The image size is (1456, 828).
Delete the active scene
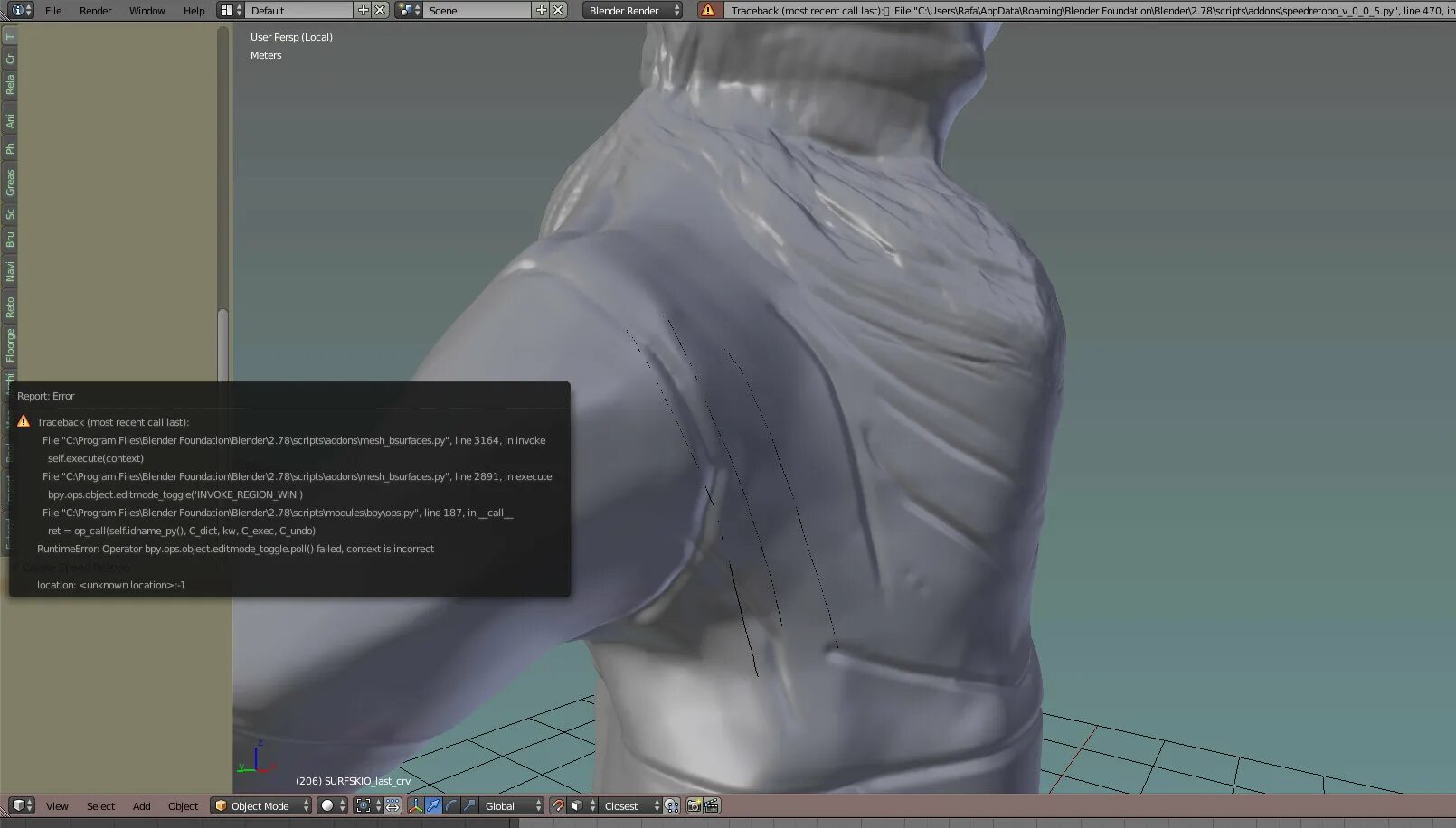pyautogui.click(x=559, y=10)
